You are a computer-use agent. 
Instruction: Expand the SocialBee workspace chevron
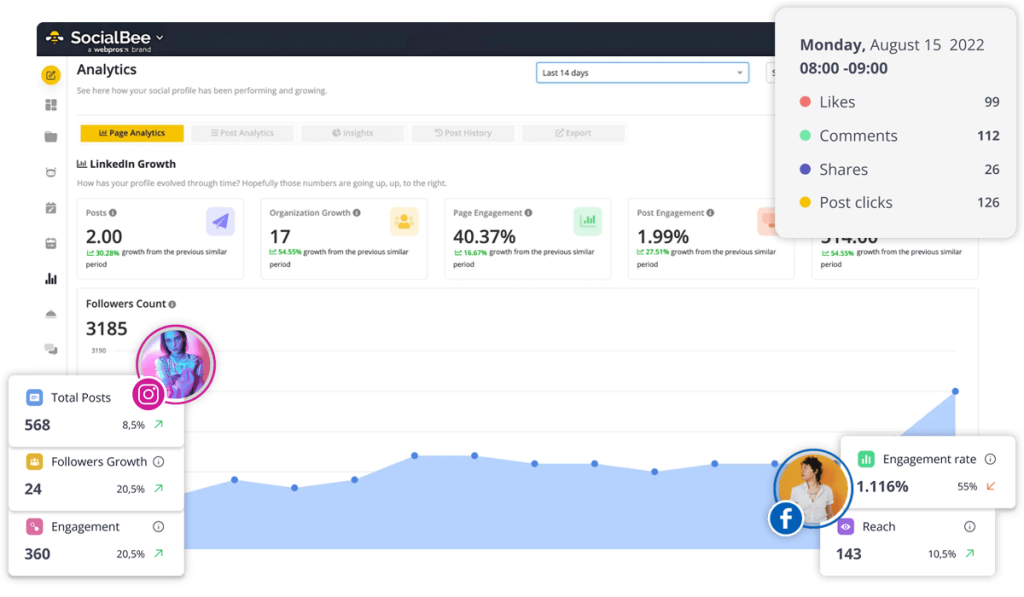point(160,38)
